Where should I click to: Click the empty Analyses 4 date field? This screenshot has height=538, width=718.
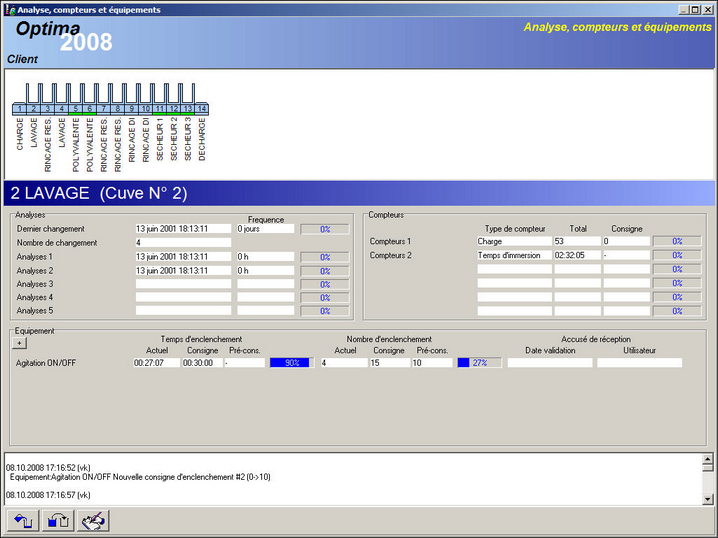point(183,297)
